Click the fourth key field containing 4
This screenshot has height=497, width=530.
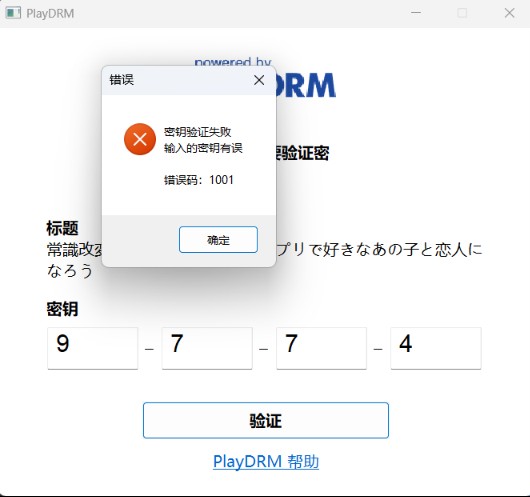point(436,348)
